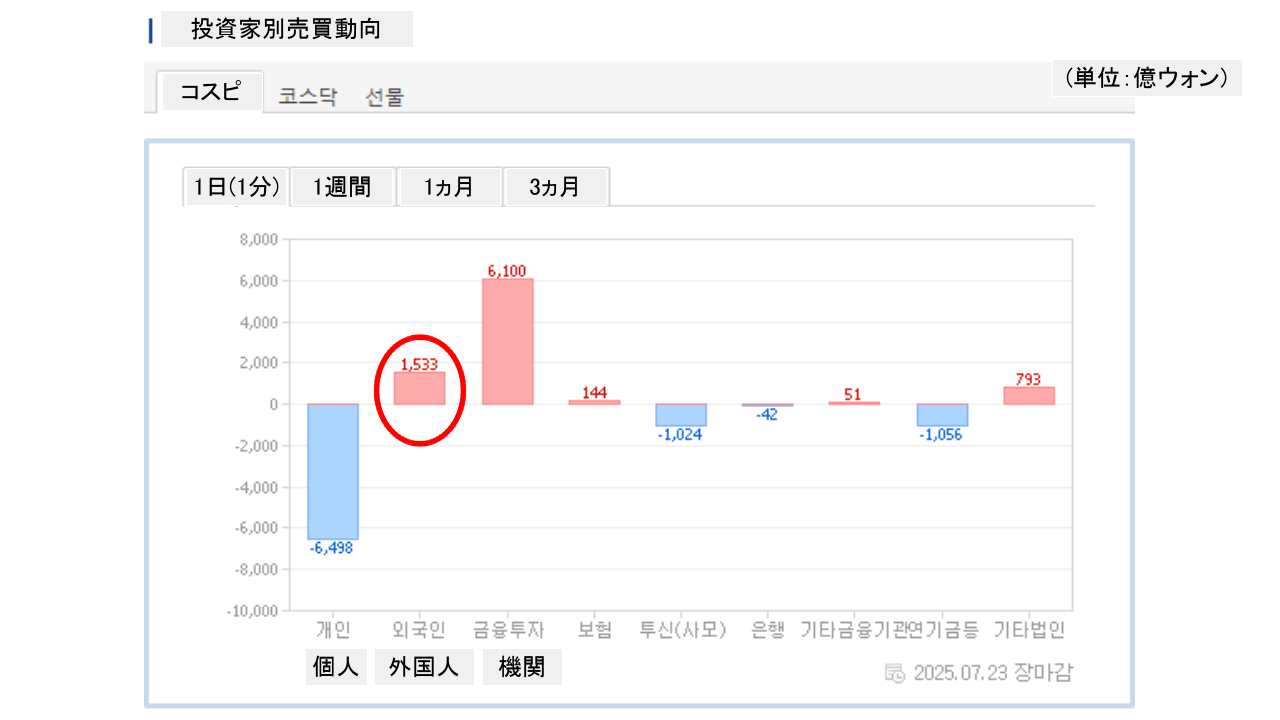Click the 기타법인 bar labeled 793
The width and height of the screenshot is (1280, 720).
tap(1029, 396)
